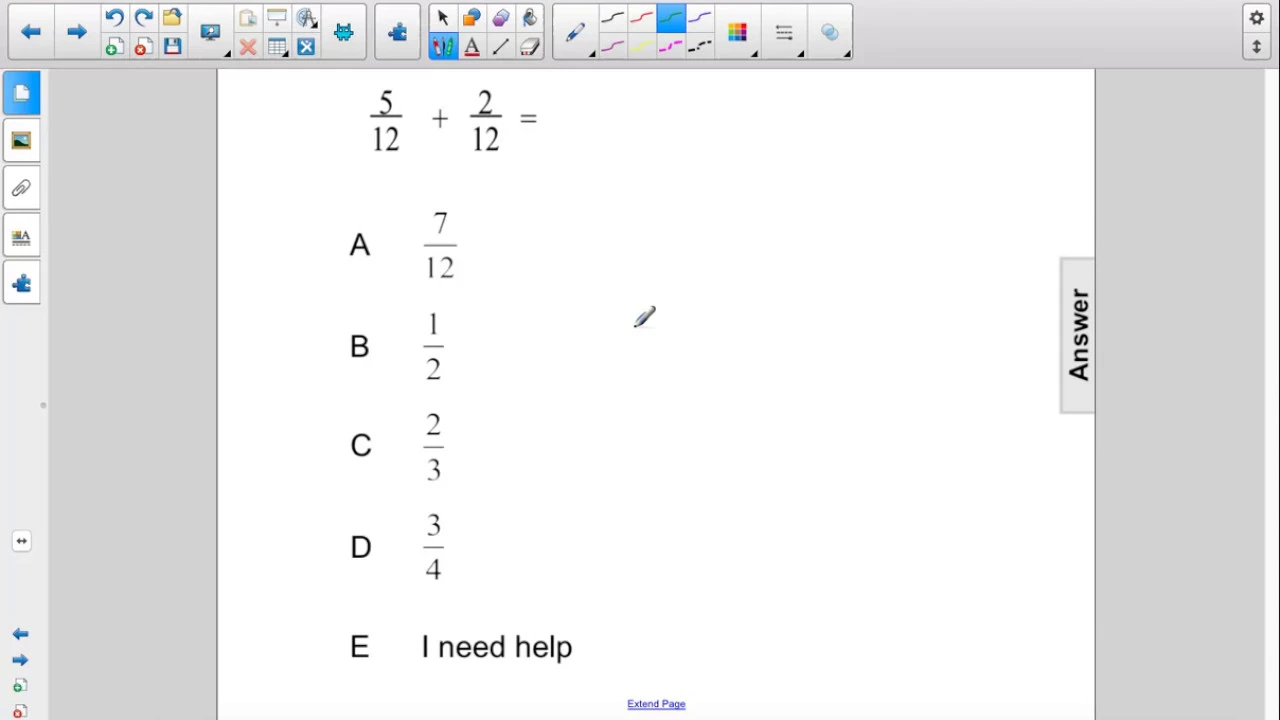This screenshot has height=720, width=1280.
Task: Choose the Eraser tool
Action: point(530,47)
